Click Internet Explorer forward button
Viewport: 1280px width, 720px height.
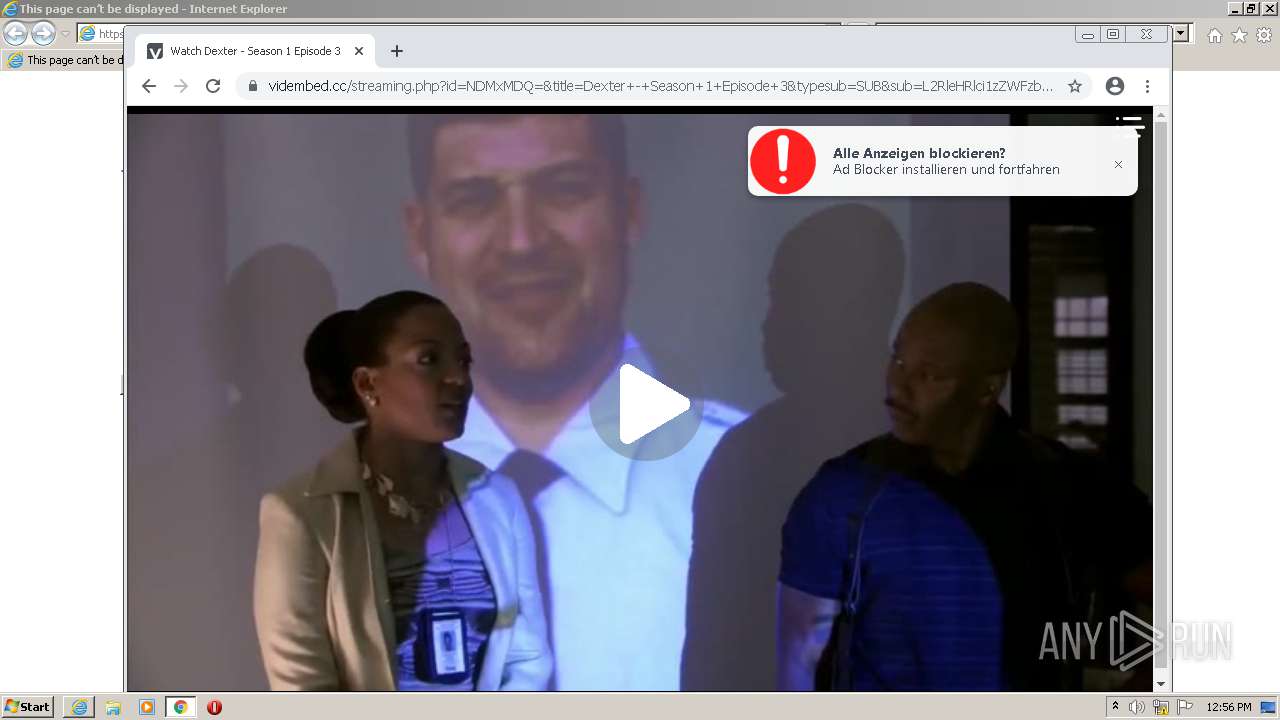[x=43, y=33]
